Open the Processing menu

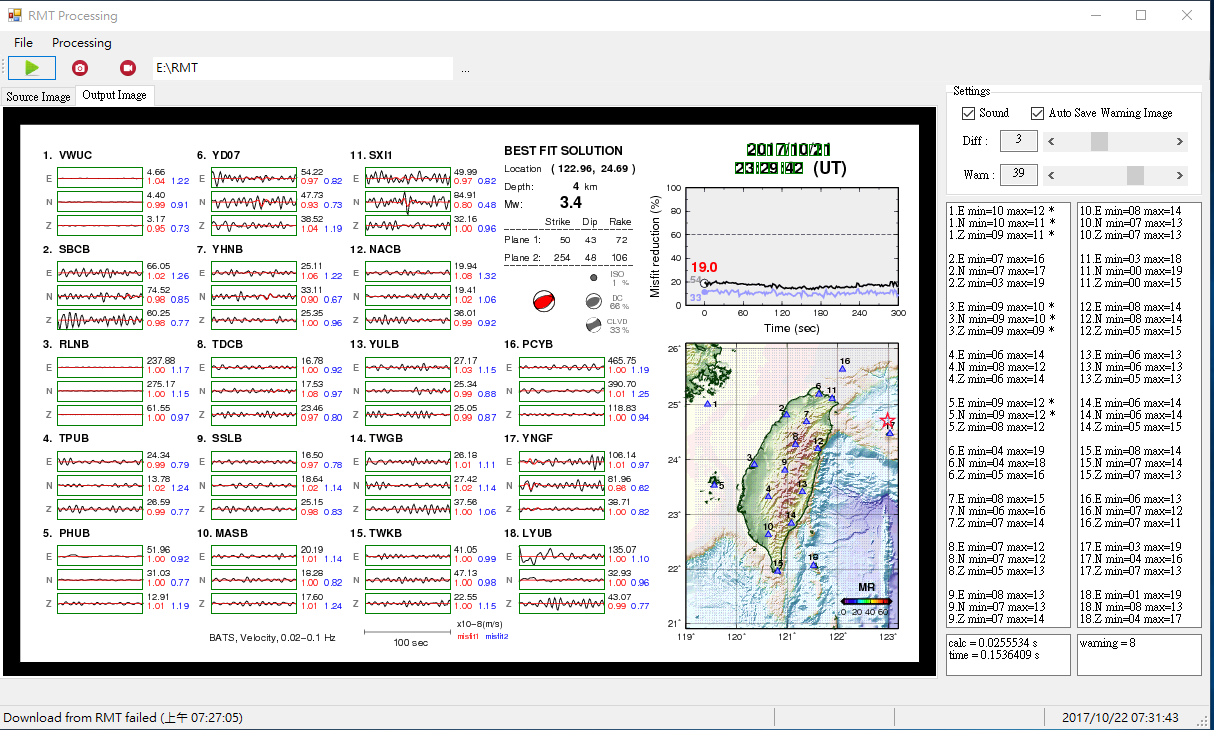[82, 43]
